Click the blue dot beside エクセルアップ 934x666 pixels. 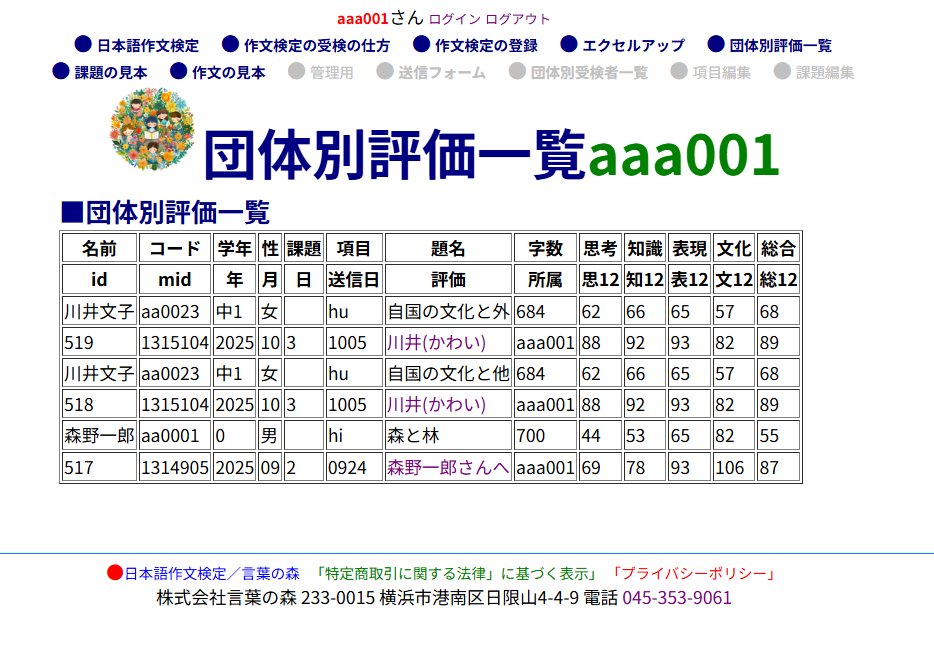[x=569, y=45]
